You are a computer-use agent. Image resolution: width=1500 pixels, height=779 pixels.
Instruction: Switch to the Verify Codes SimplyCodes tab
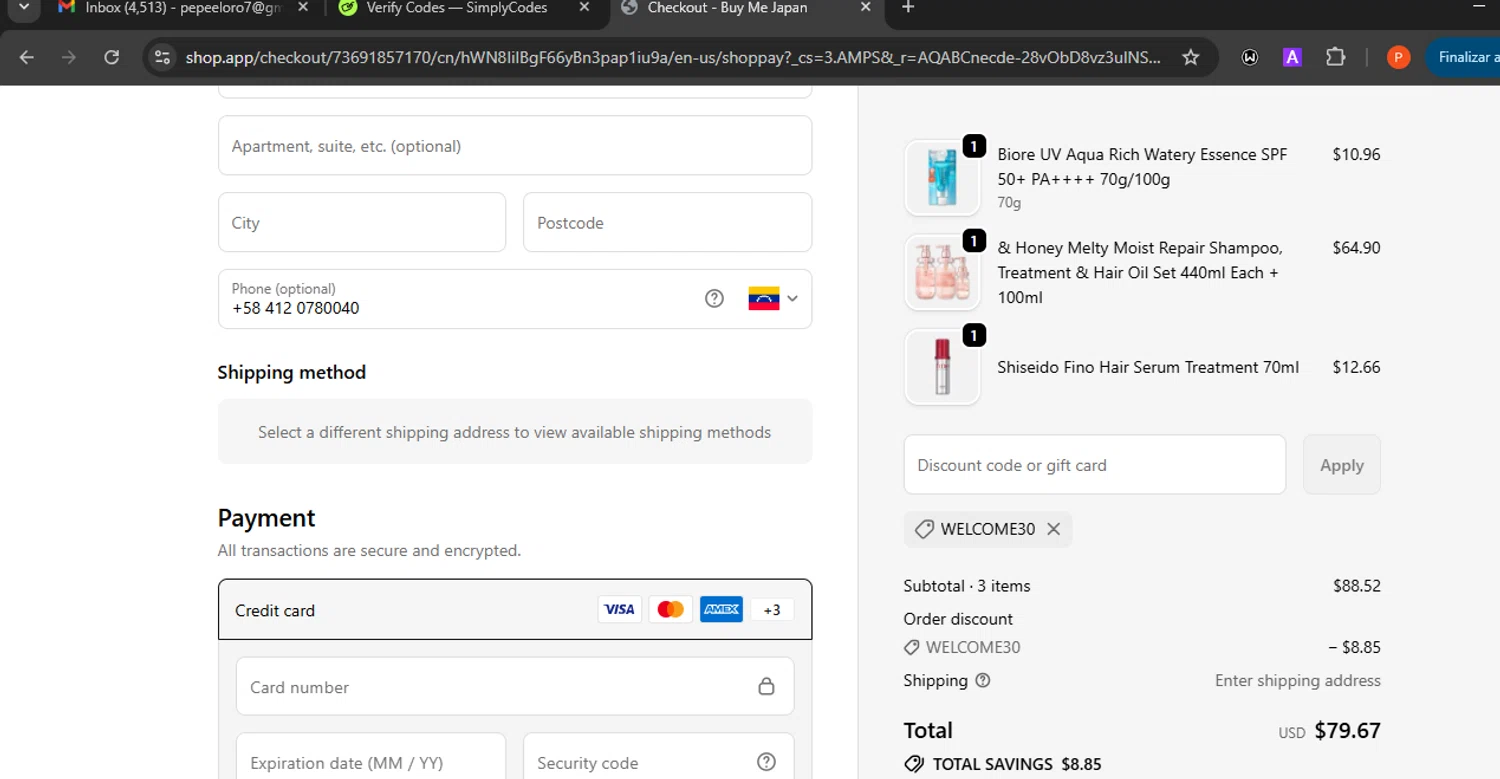pos(456,8)
